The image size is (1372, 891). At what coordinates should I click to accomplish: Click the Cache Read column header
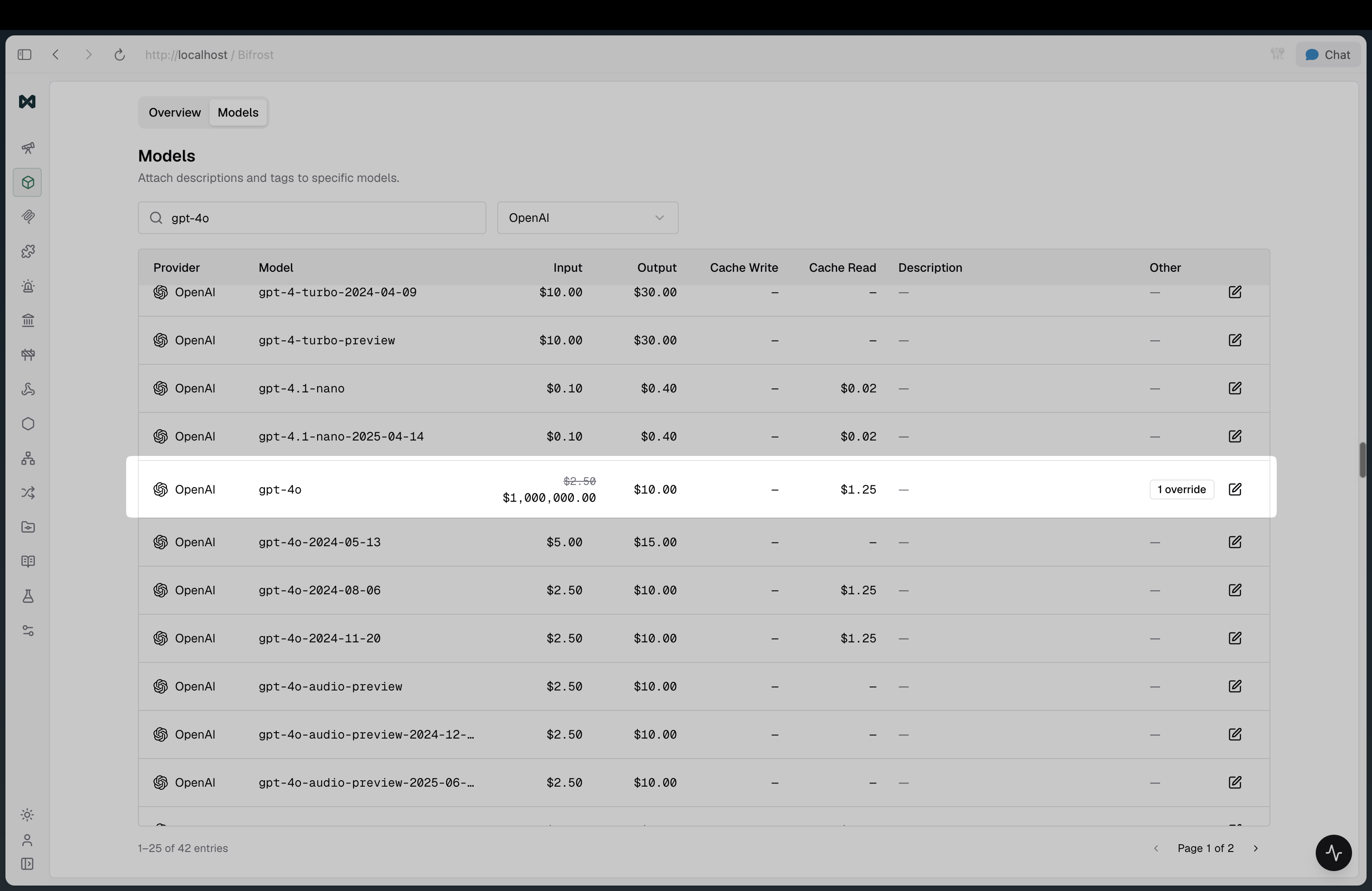coord(842,267)
